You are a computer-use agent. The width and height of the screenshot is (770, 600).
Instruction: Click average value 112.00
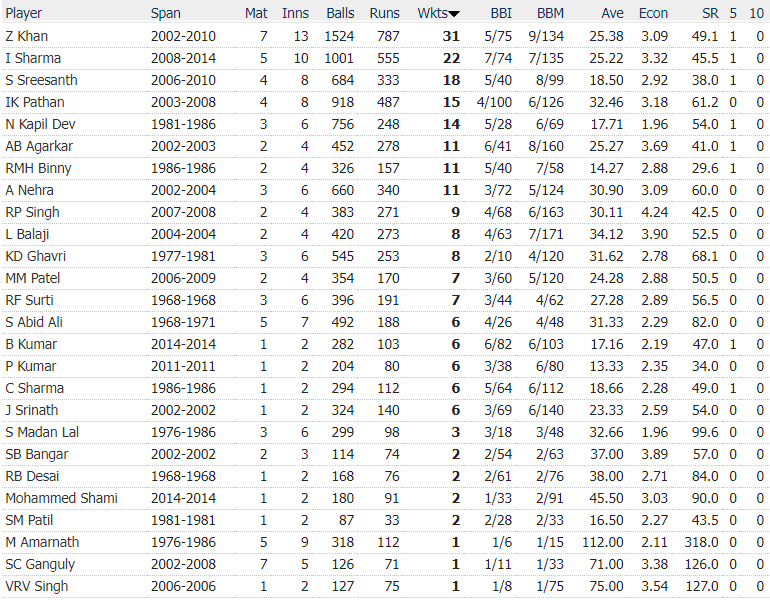click(603, 542)
